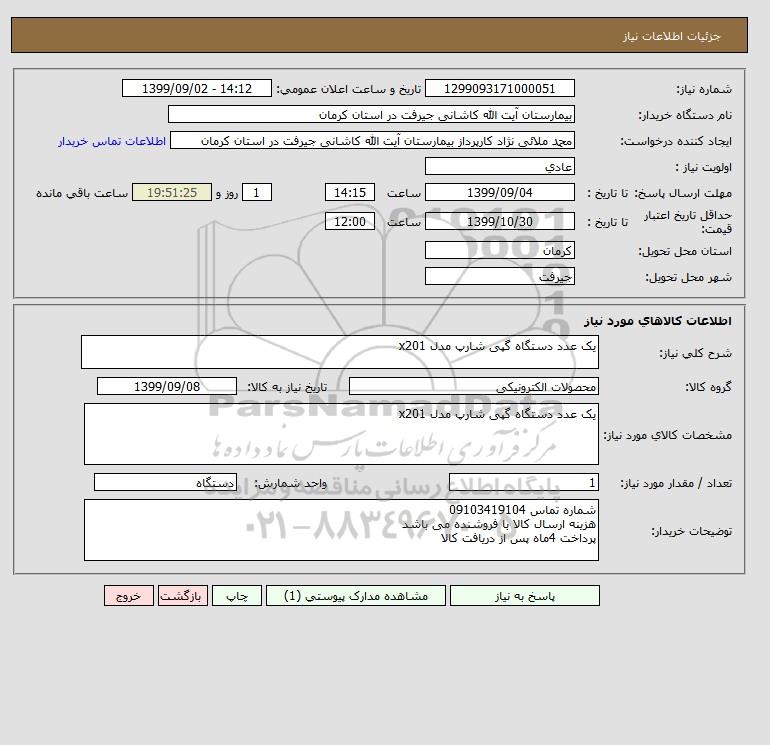Image resolution: width=770 pixels, height=745 pixels.
Task: Click the روز و label near countdown
Action: point(226,193)
